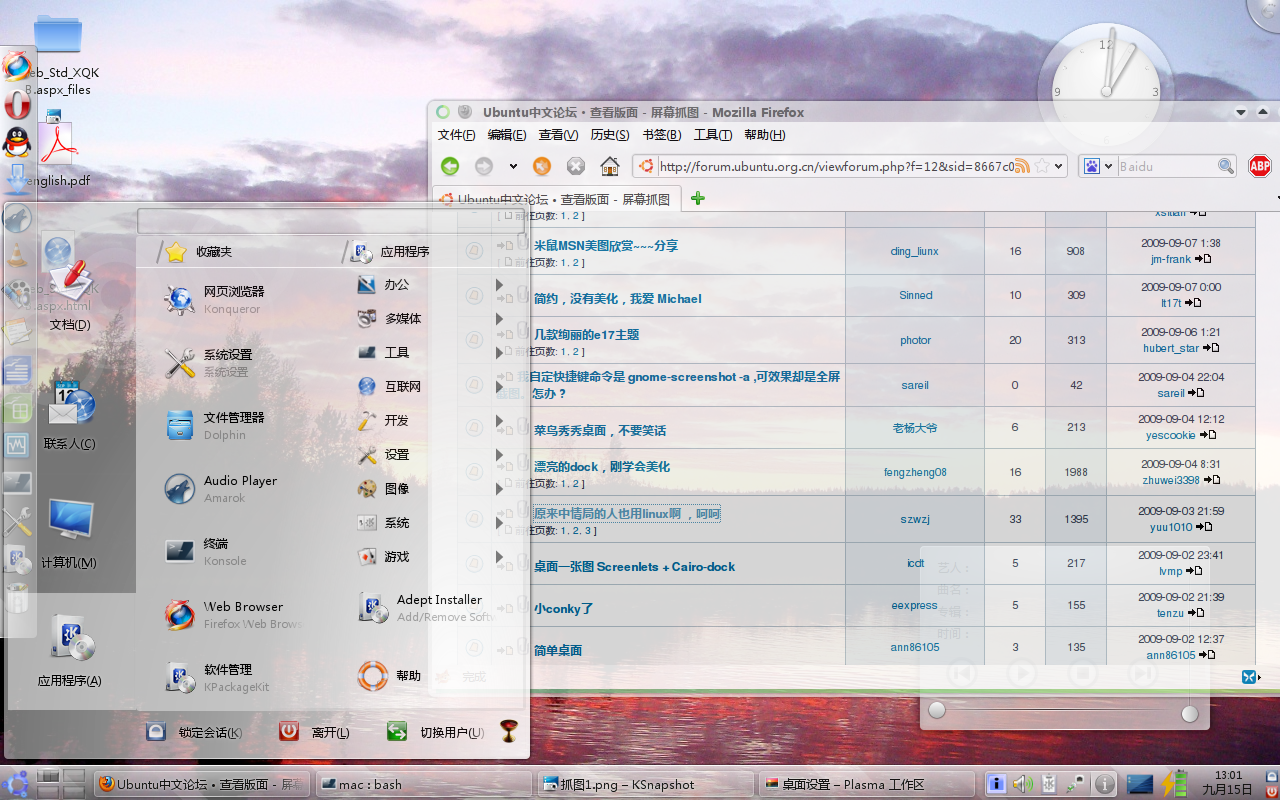Click the Firefox stop loading button
1280x800 pixels.
[576, 166]
